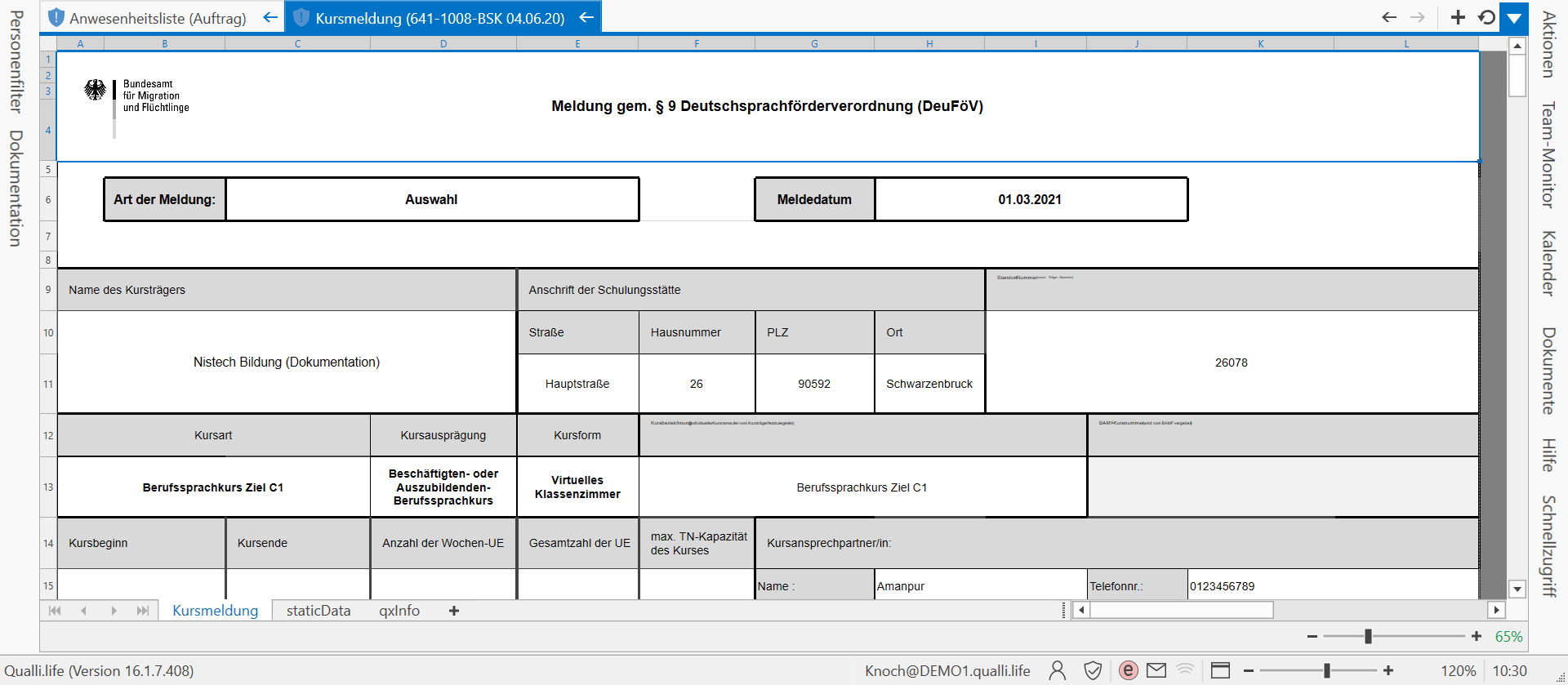Viewport: 1568px width, 685px height.
Task: Open the Team-Monitor side panel
Action: pos(1548,154)
